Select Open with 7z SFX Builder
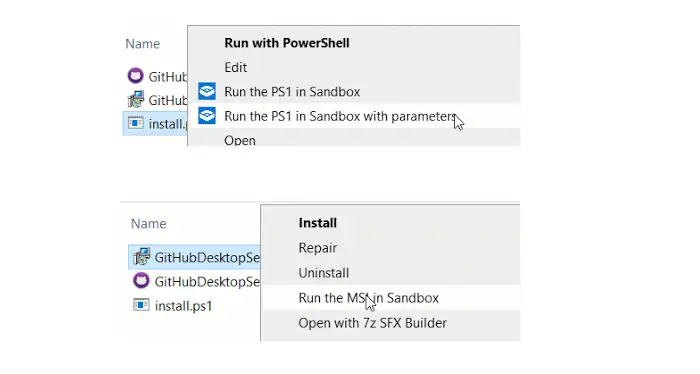 372,323
